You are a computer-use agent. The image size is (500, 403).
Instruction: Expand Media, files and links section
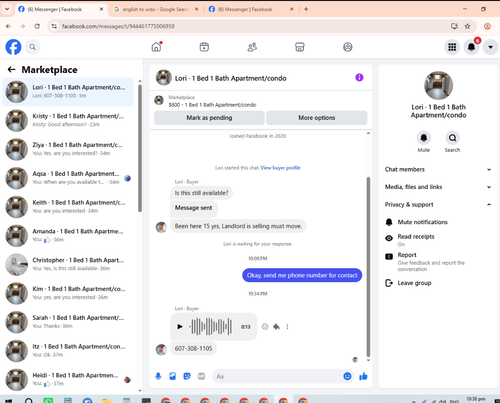(438, 187)
